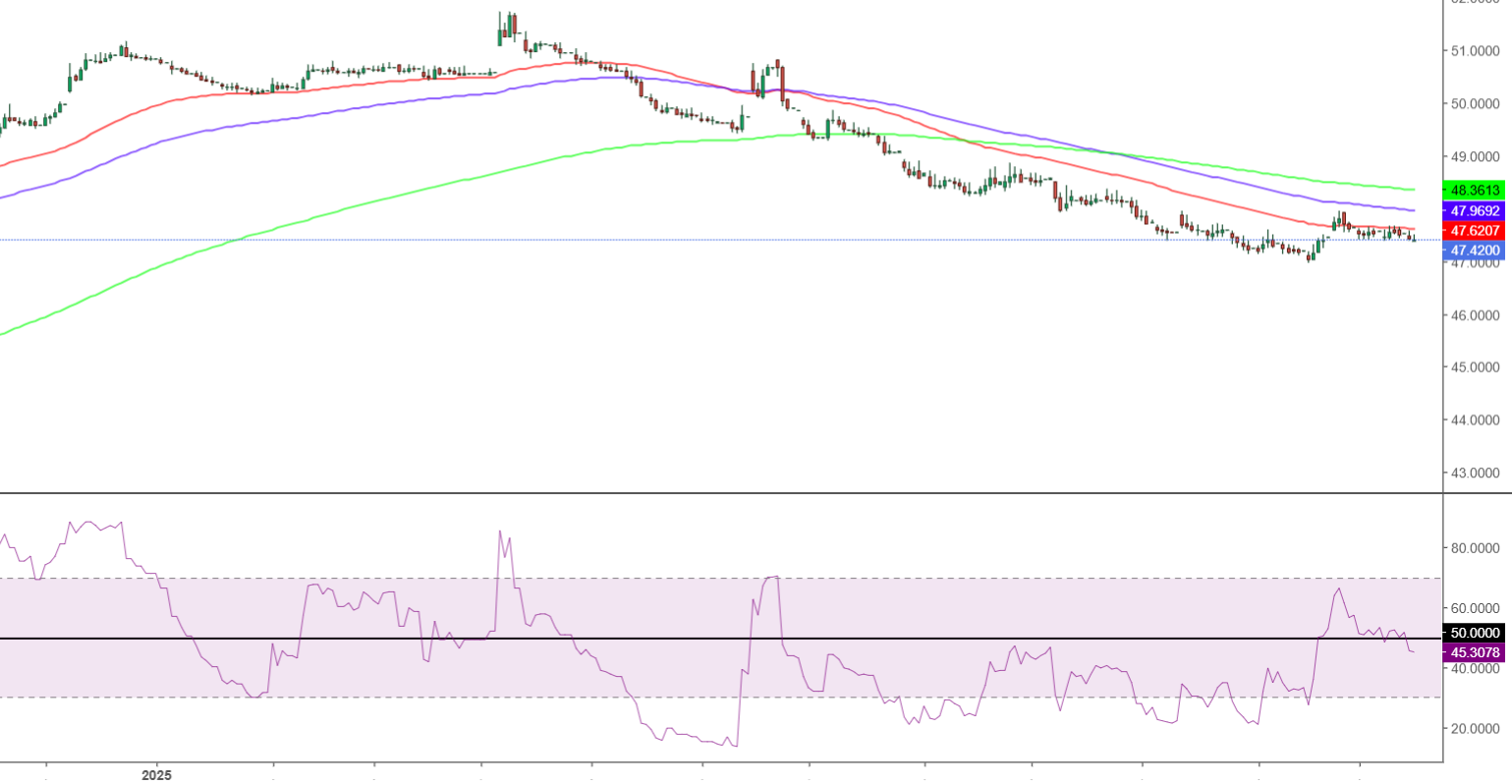Click divider between price and RSI panes

tap(721, 493)
